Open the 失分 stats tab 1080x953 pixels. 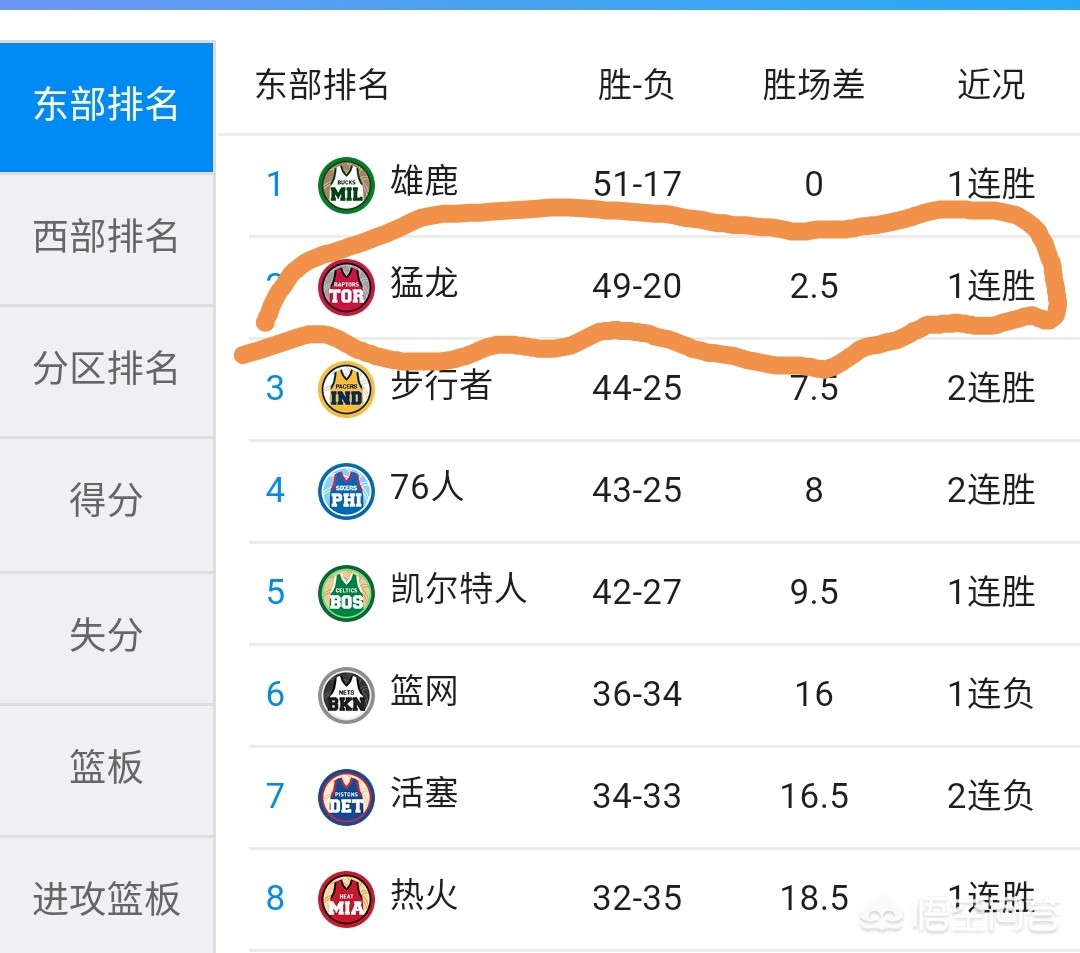point(106,636)
